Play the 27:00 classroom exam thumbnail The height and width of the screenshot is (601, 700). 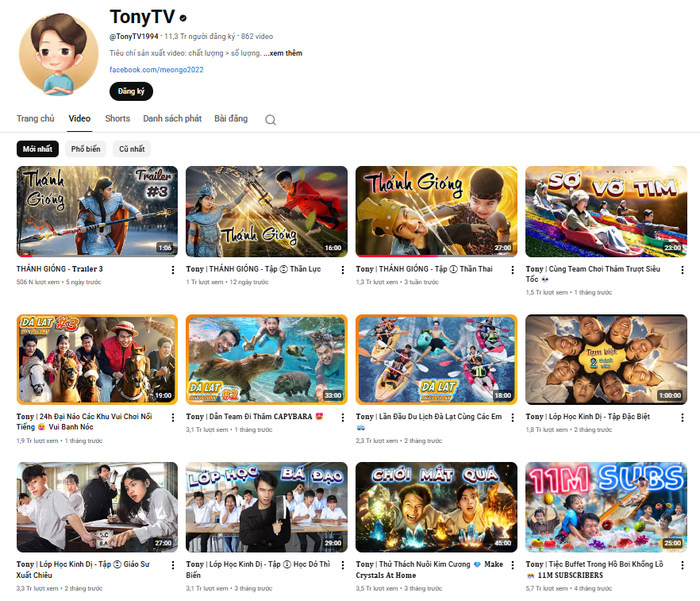[97, 507]
